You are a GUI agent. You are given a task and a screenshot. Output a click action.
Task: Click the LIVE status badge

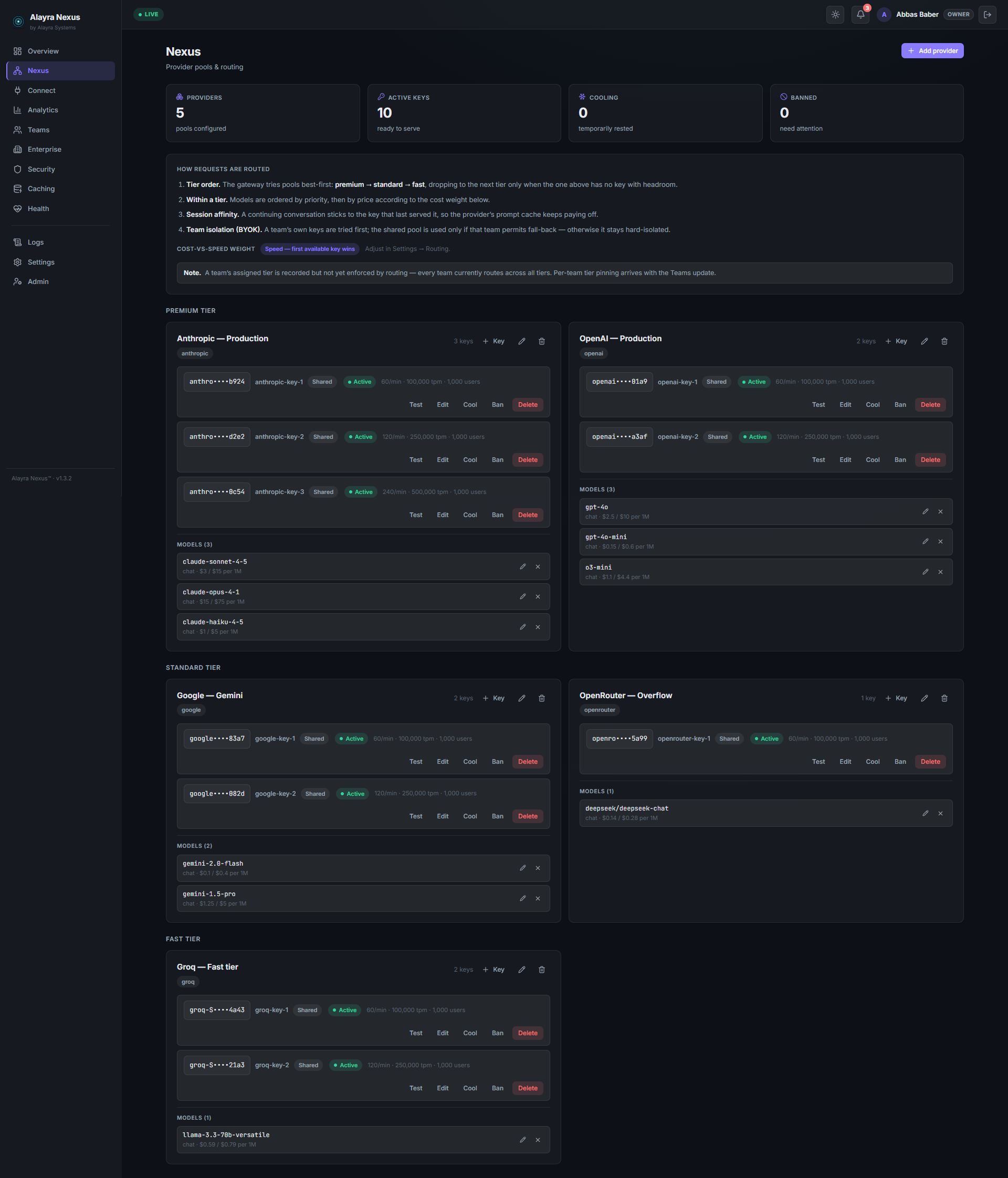[x=149, y=14]
